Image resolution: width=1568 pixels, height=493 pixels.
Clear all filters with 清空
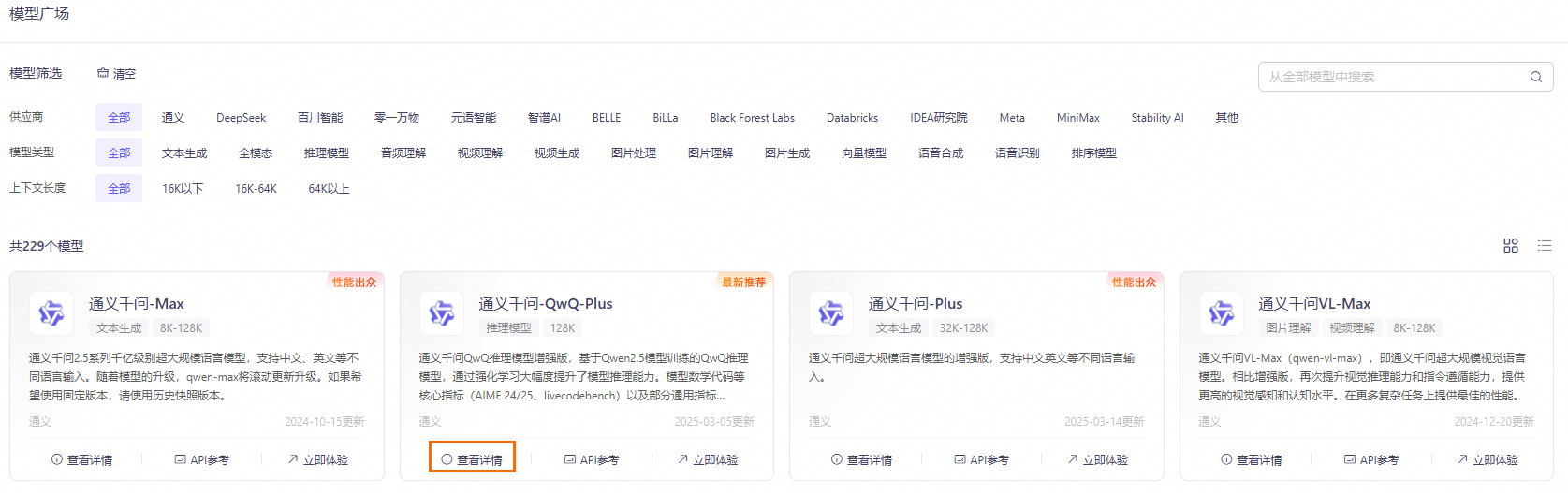(x=117, y=73)
